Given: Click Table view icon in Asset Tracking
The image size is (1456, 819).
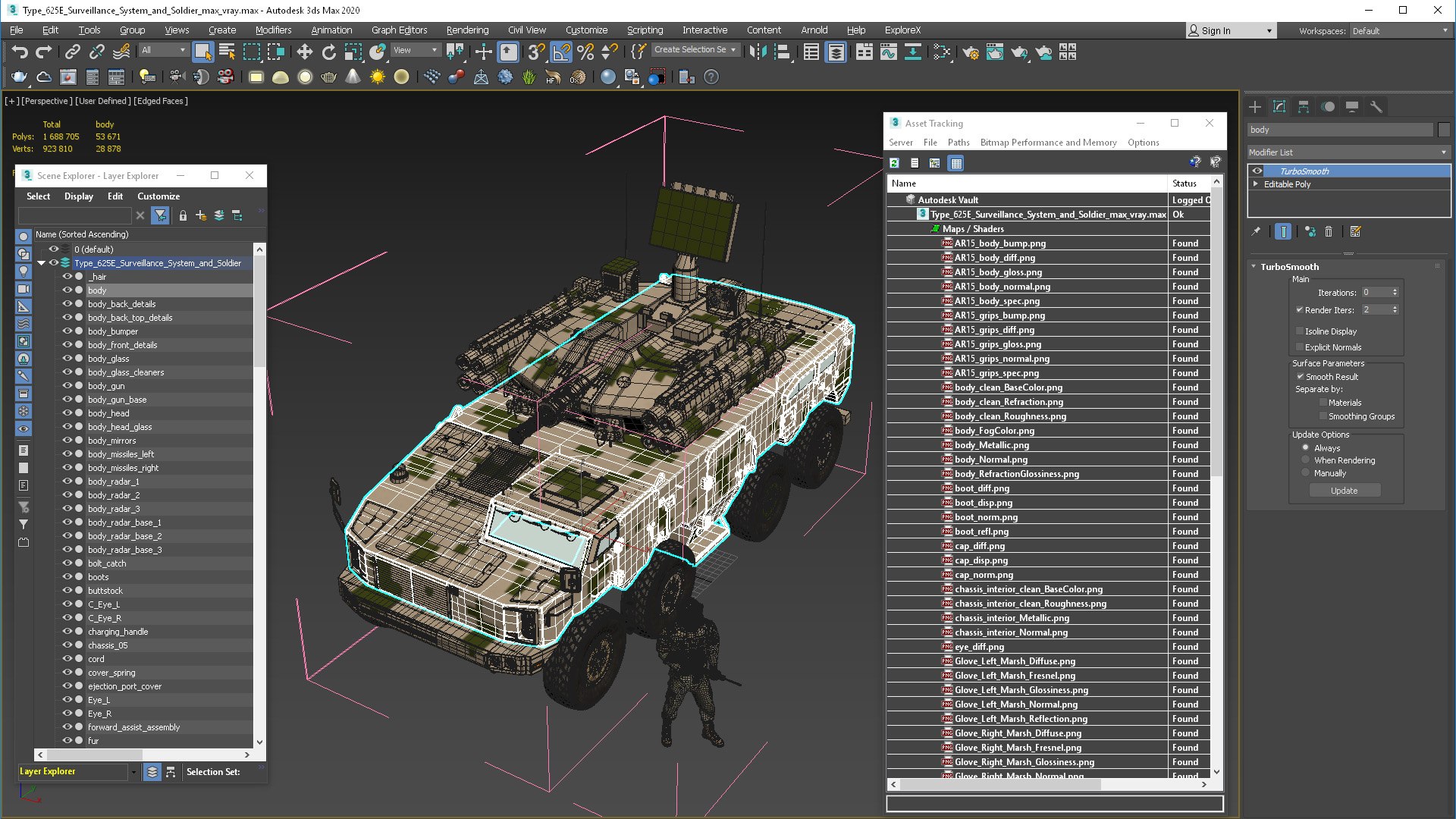Looking at the screenshot, I should [x=956, y=163].
